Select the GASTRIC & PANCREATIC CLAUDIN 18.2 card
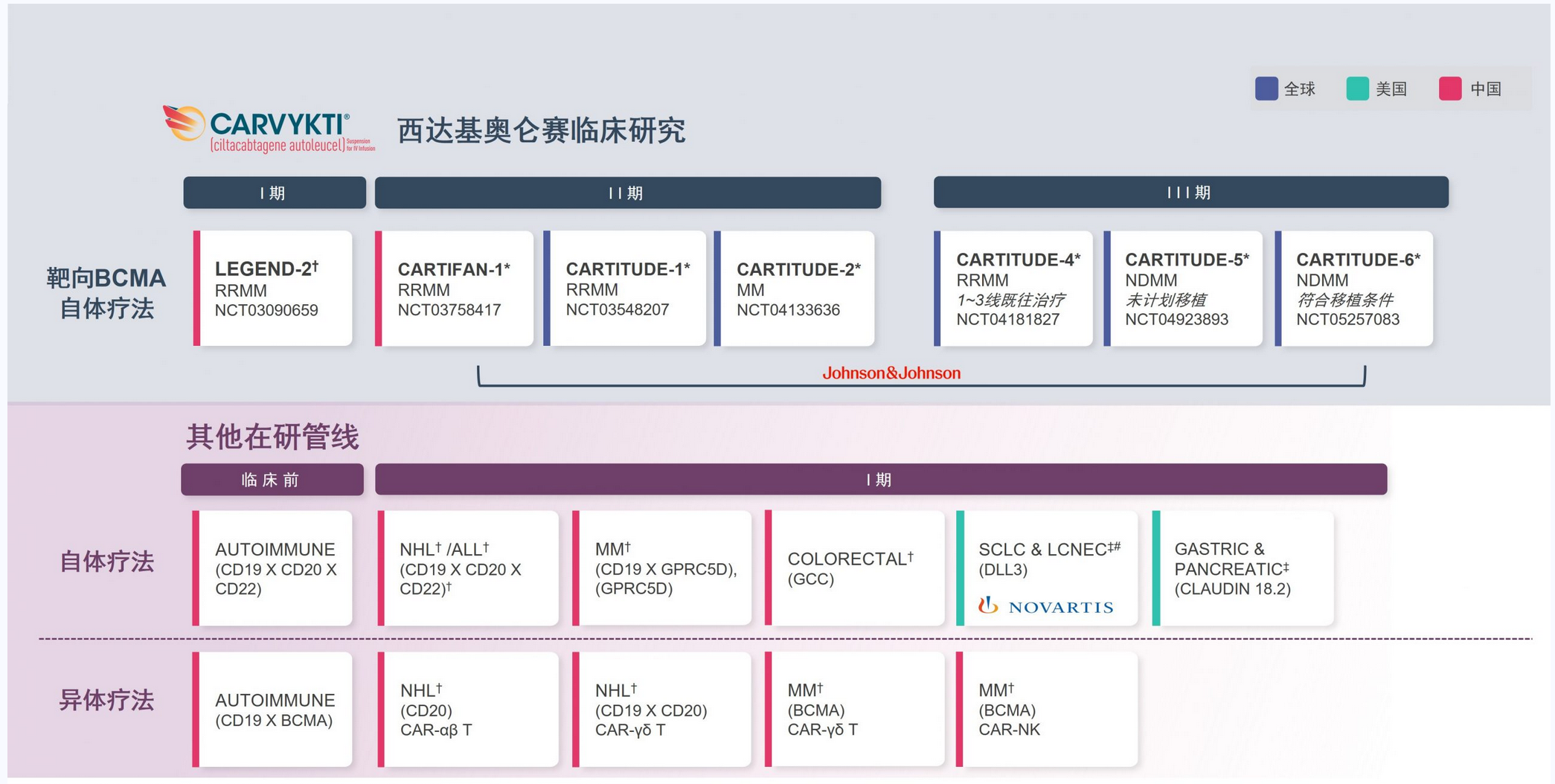 pyautogui.click(x=1243, y=568)
